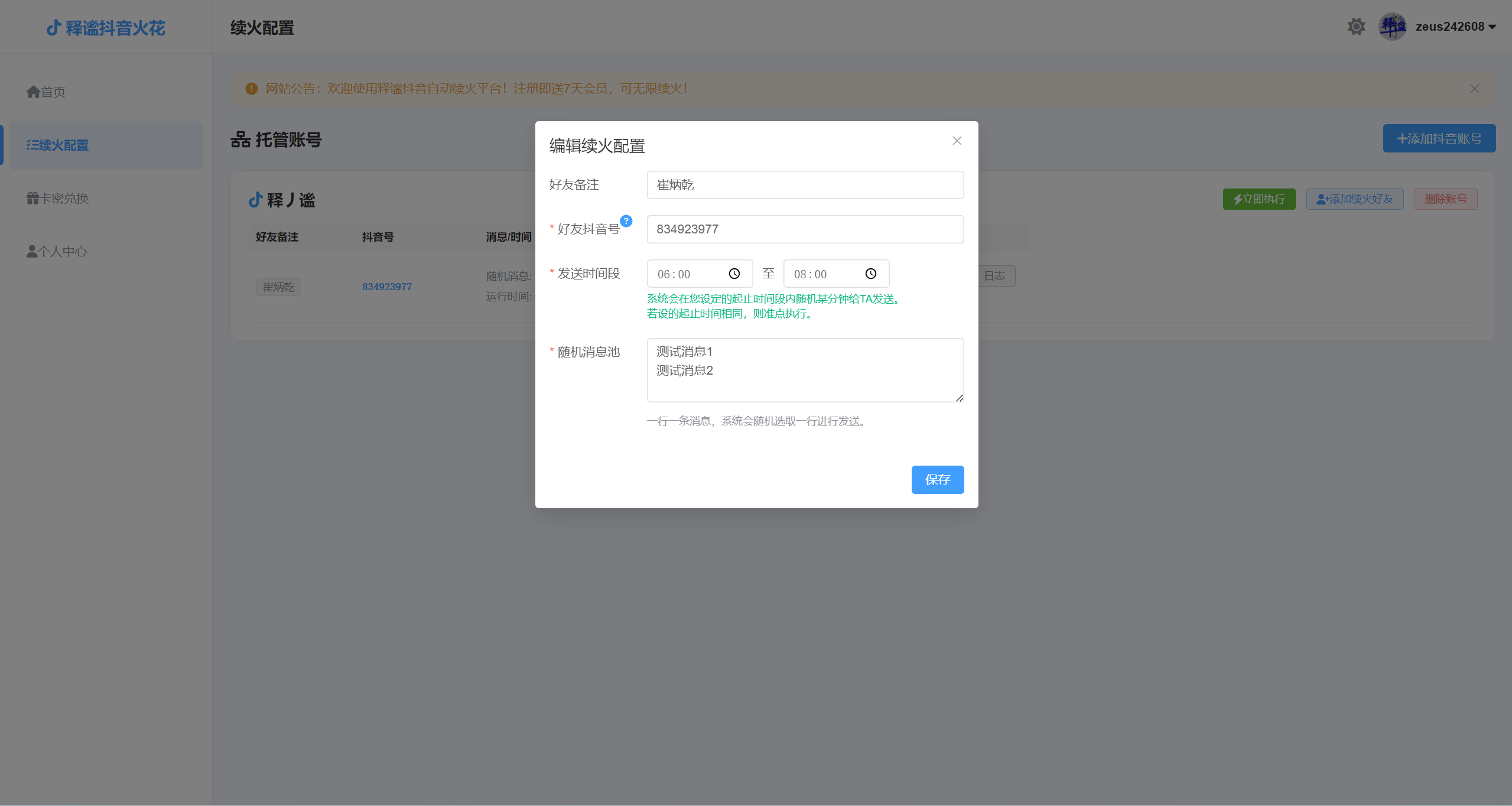This screenshot has width=1512, height=806.
Task: Open the user avatar picture
Action: coord(1393,27)
